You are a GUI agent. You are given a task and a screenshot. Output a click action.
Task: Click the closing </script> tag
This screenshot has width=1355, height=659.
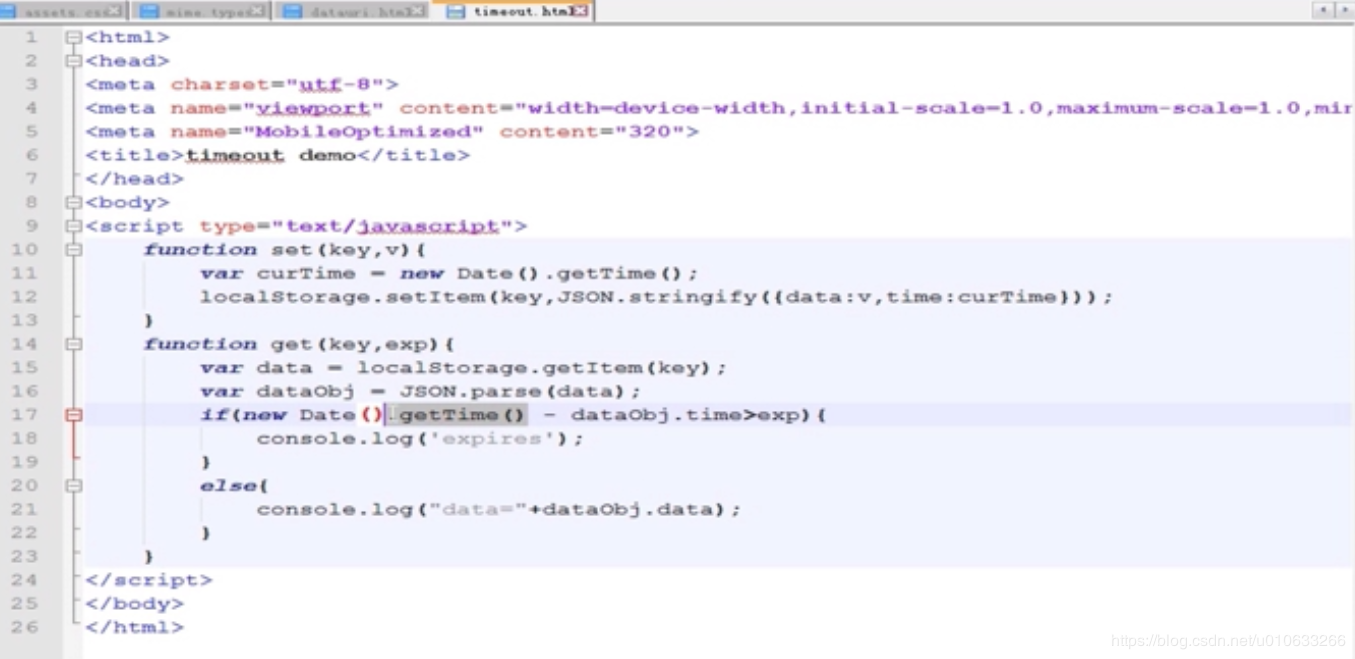point(149,580)
